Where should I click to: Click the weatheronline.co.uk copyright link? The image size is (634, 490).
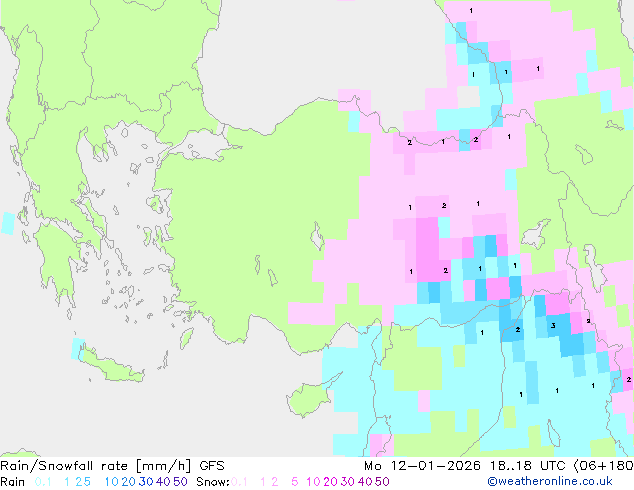[x=550, y=481]
